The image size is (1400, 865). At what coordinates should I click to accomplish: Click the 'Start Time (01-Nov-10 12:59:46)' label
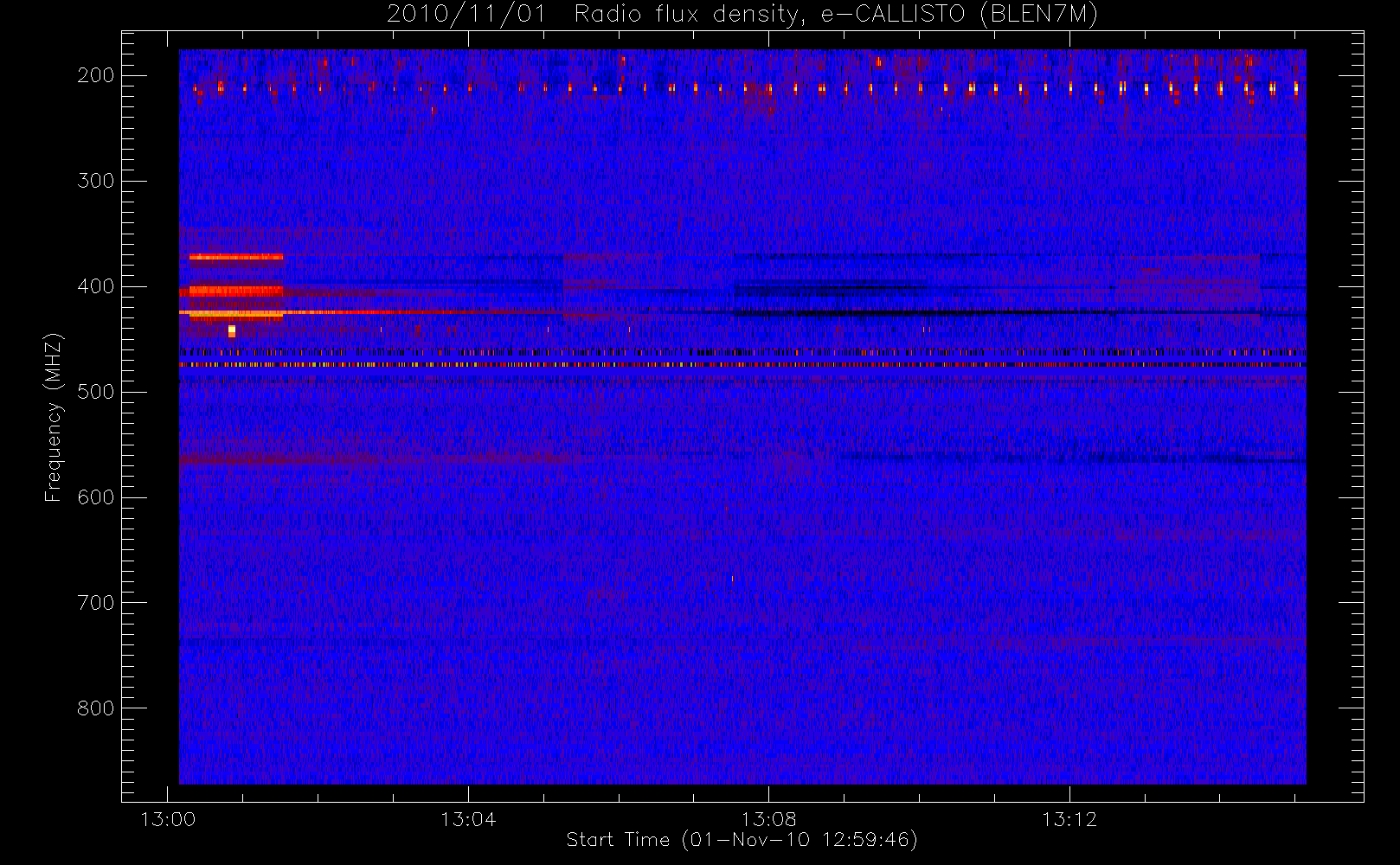point(742,840)
